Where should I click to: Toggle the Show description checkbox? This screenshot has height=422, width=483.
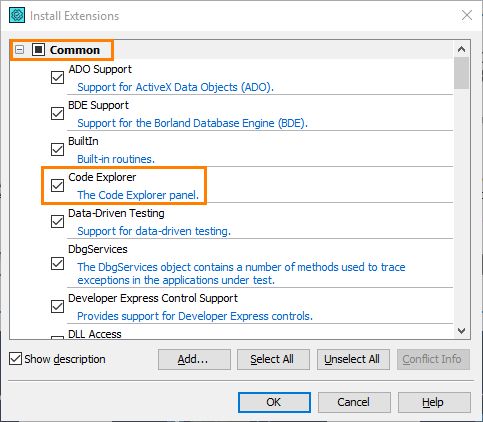click(x=15, y=359)
